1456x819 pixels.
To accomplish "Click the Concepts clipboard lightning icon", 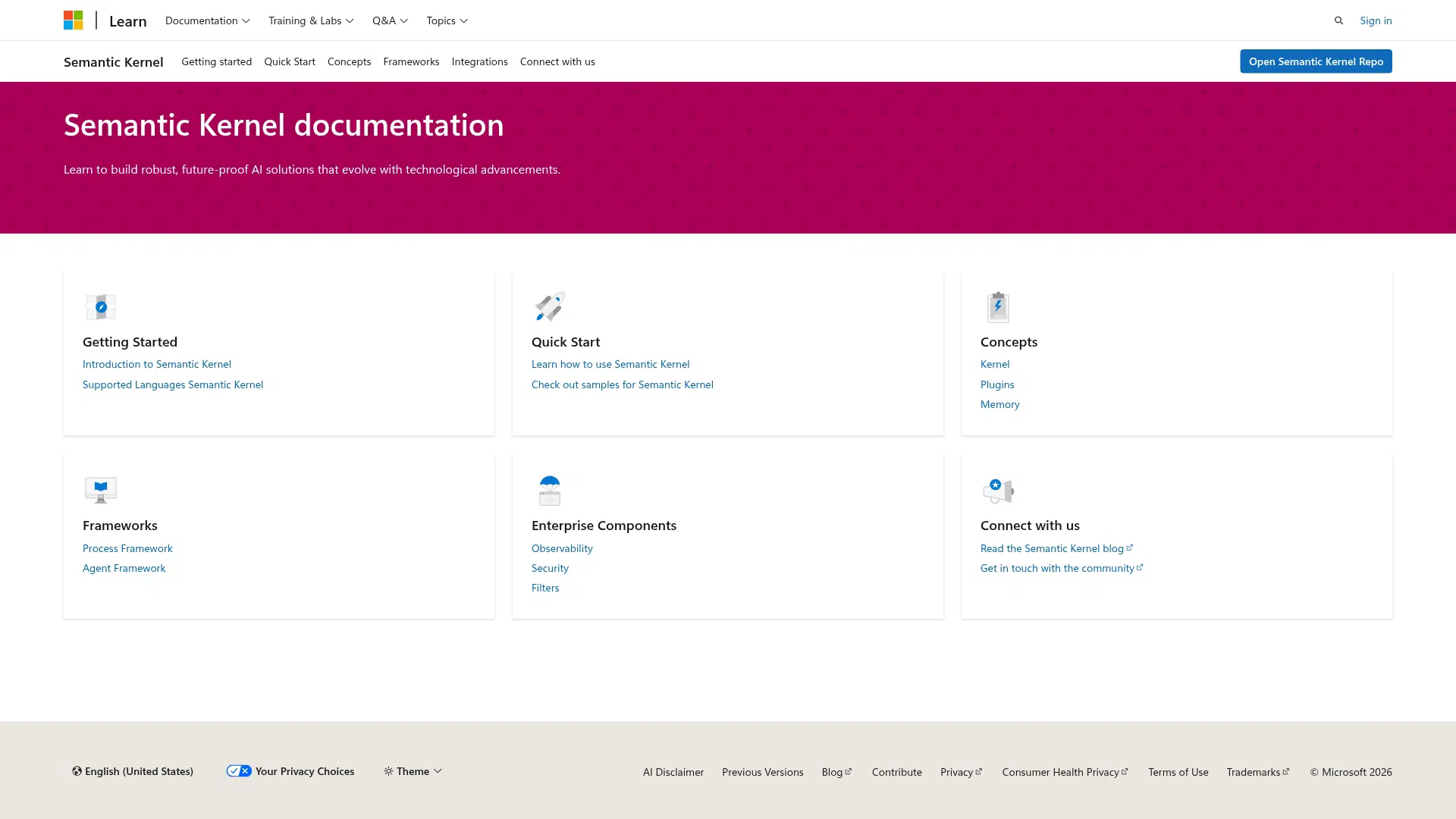I will pyautogui.click(x=998, y=307).
